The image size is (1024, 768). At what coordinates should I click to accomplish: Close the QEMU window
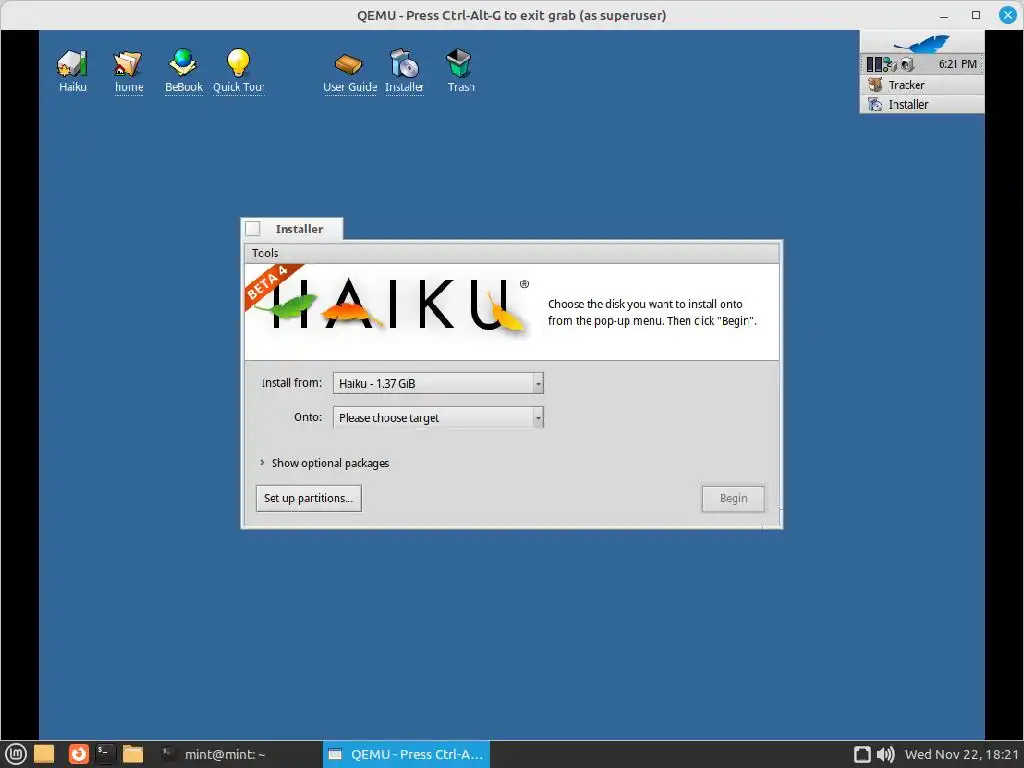click(x=1008, y=15)
